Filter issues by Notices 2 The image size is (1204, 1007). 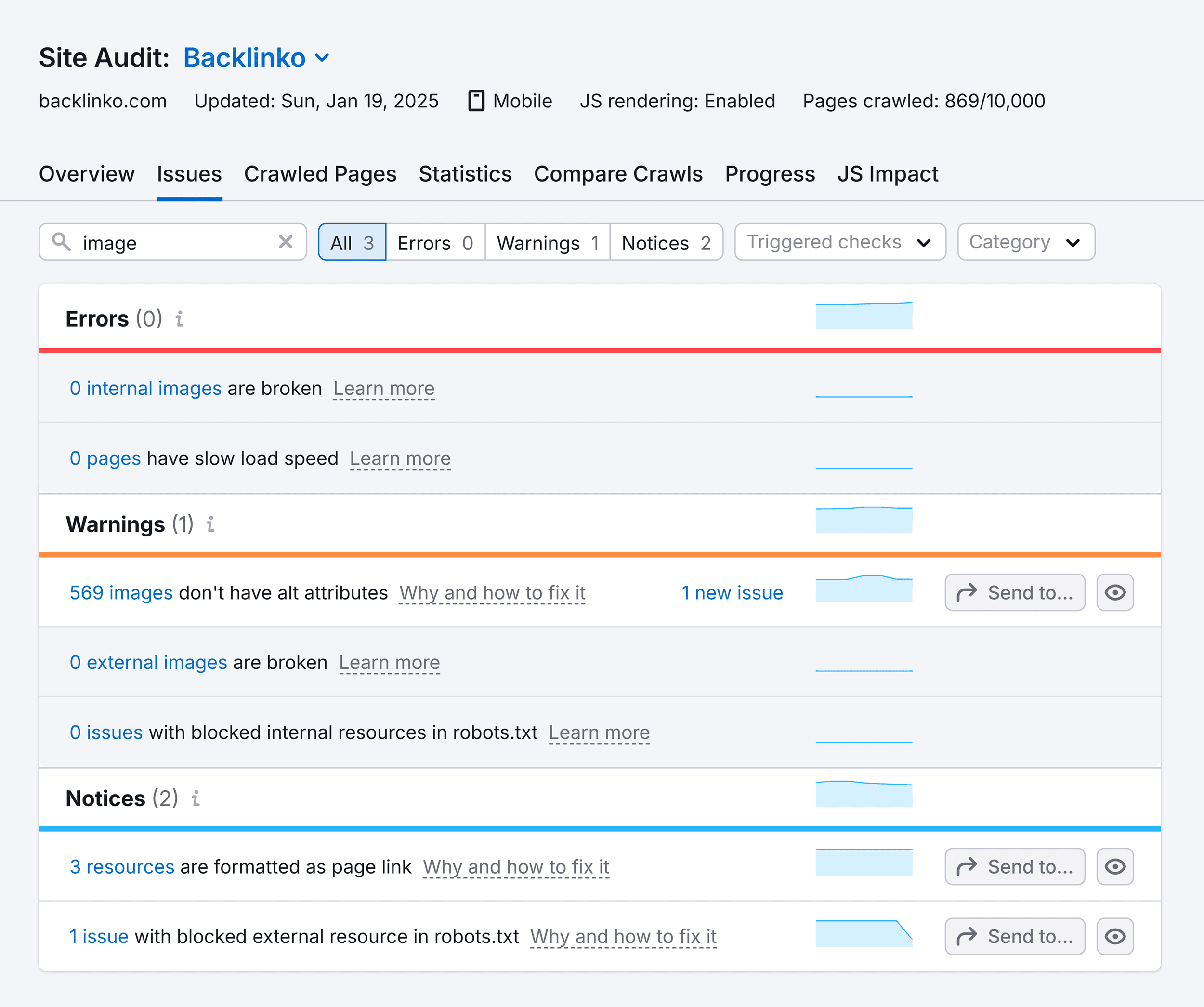pyautogui.click(x=666, y=242)
